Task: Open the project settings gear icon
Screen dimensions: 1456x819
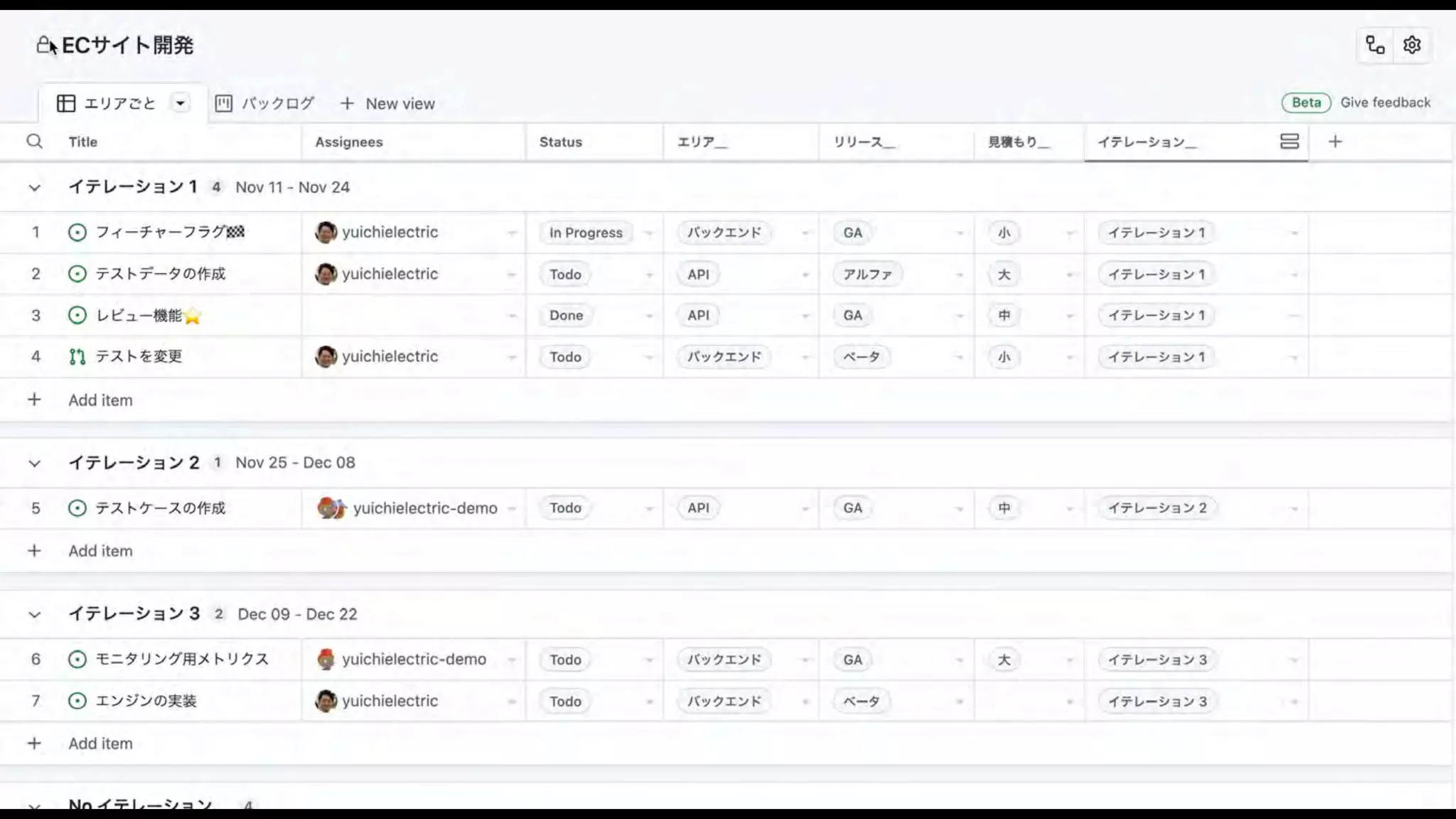Action: click(1411, 45)
